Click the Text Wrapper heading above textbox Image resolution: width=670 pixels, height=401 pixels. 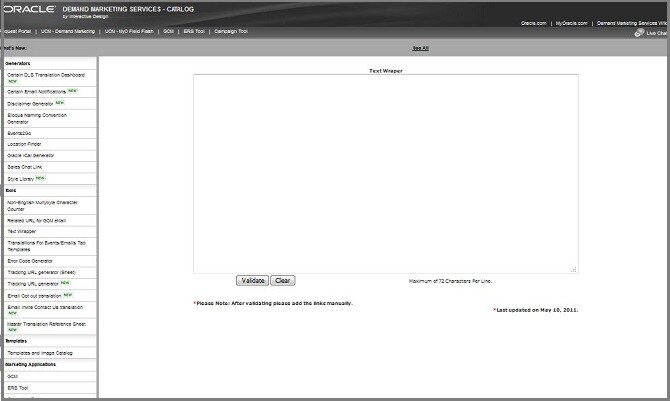(386, 71)
